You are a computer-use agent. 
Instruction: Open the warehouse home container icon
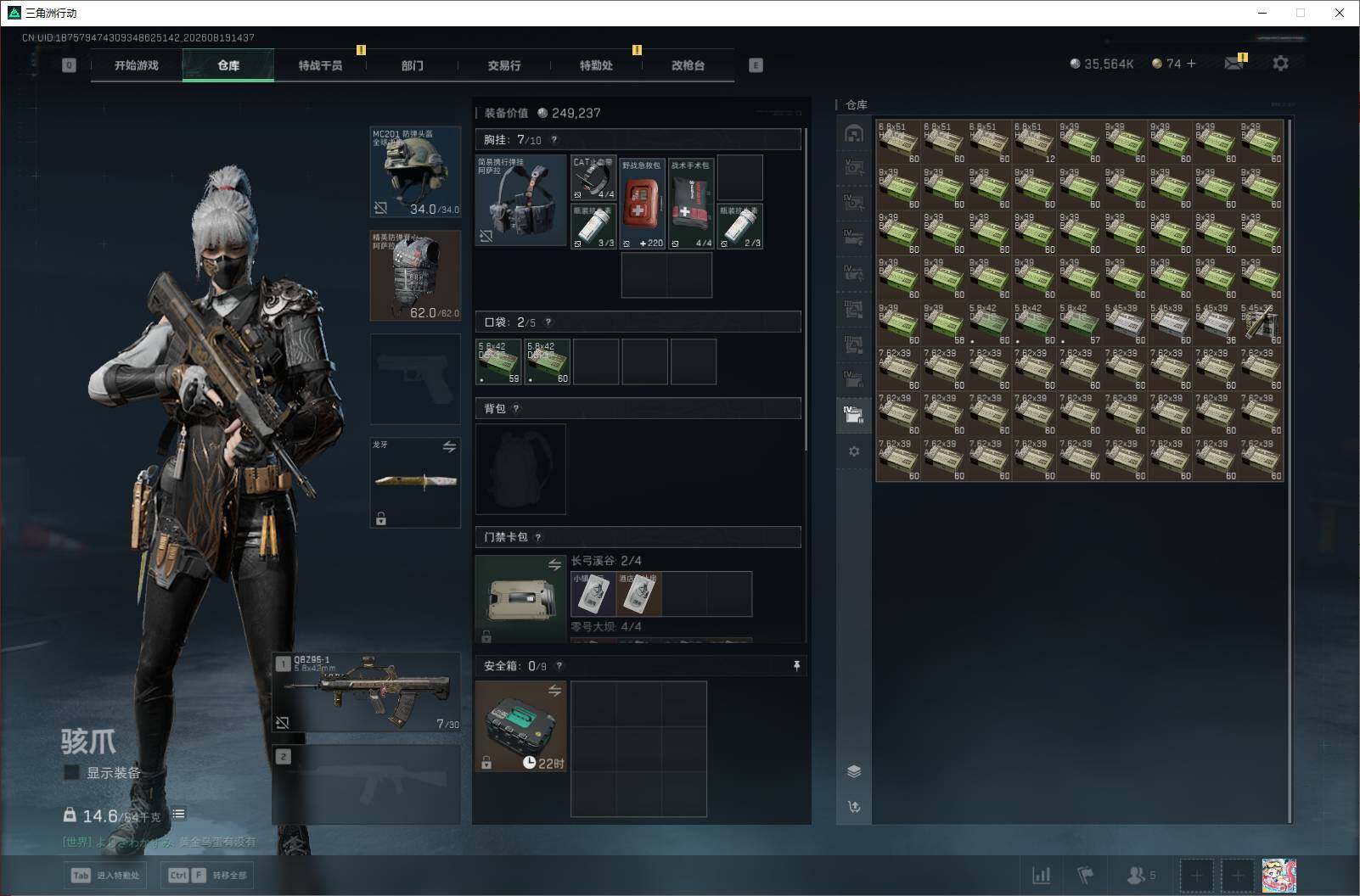[854, 133]
